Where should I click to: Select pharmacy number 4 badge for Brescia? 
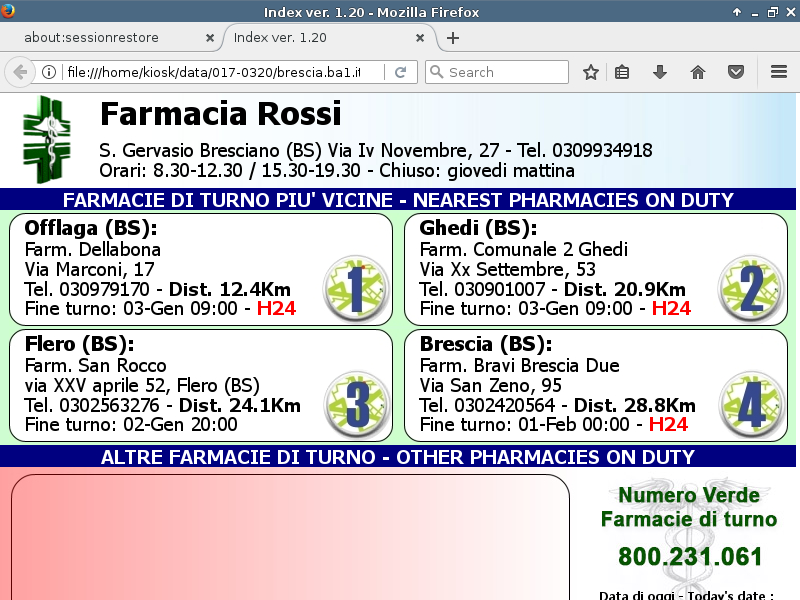(x=752, y=403)
